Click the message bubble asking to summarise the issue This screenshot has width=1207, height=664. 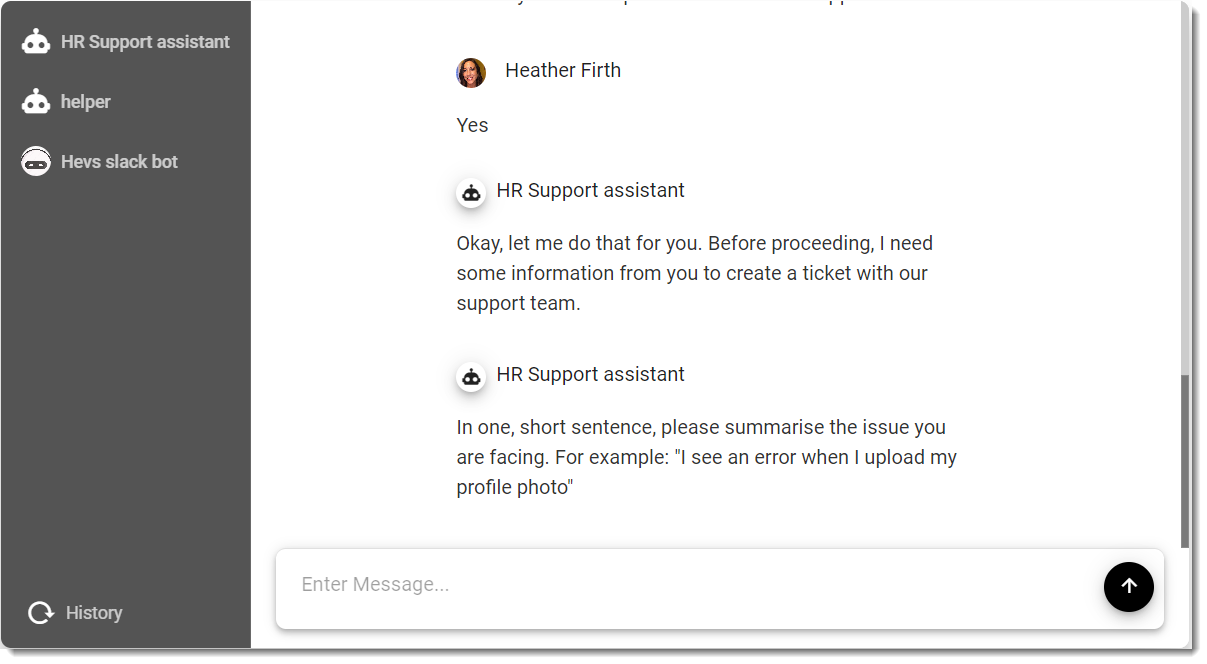tap(707, 456)
